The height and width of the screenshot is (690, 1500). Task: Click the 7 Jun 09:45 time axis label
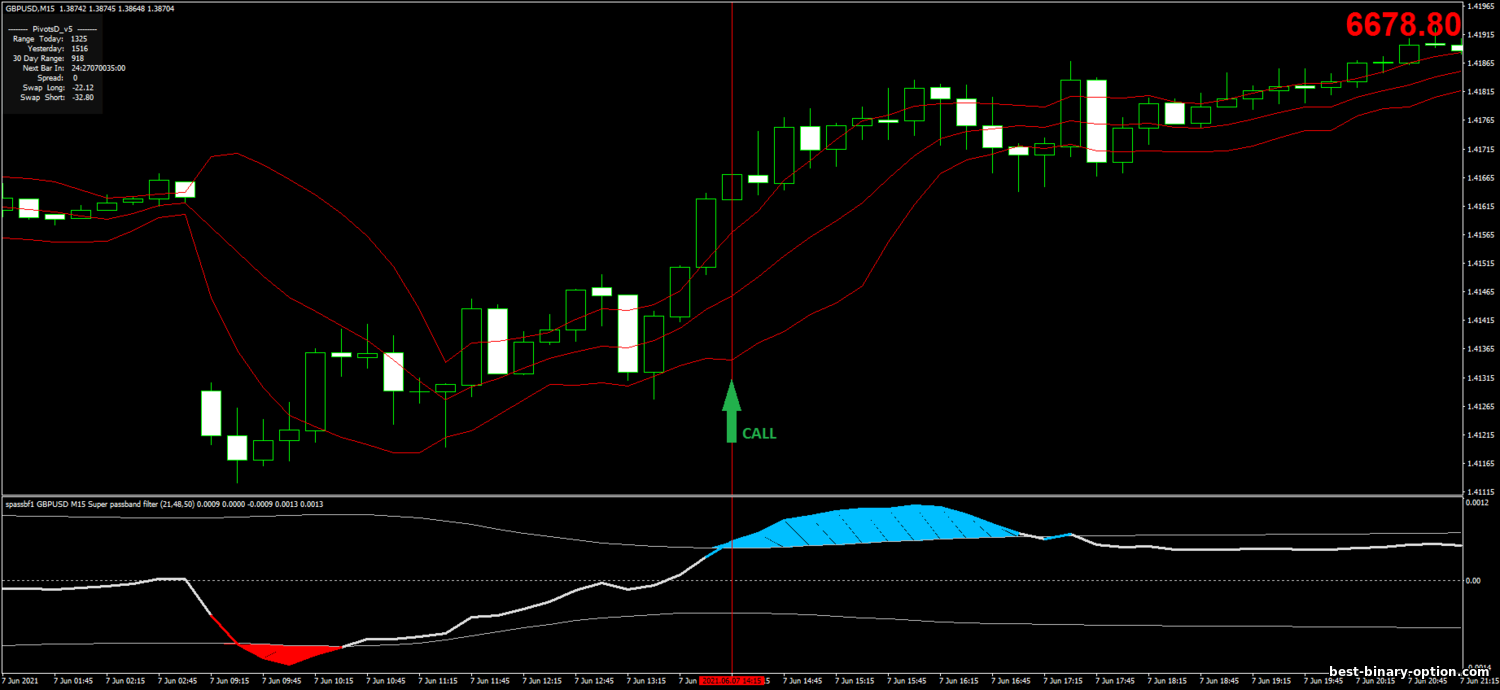click(x=282, y=680)
